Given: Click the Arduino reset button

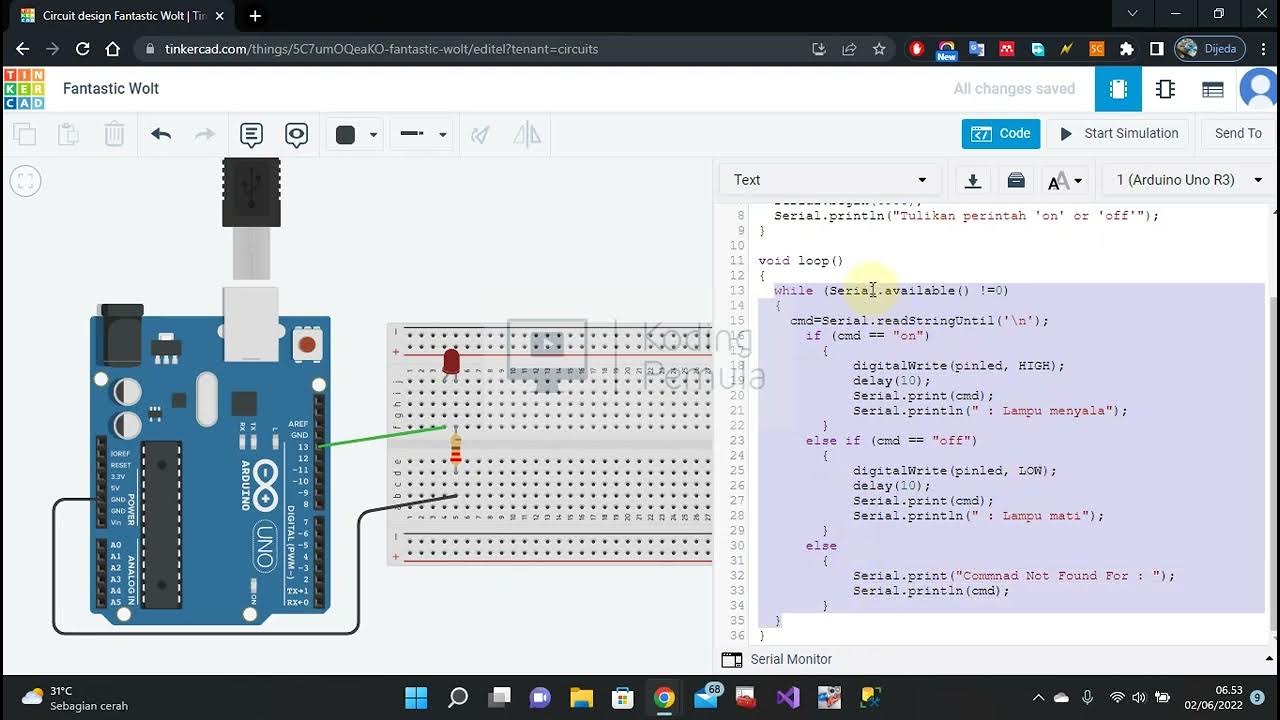Looking at the screenshot, I should coord(307,344).
